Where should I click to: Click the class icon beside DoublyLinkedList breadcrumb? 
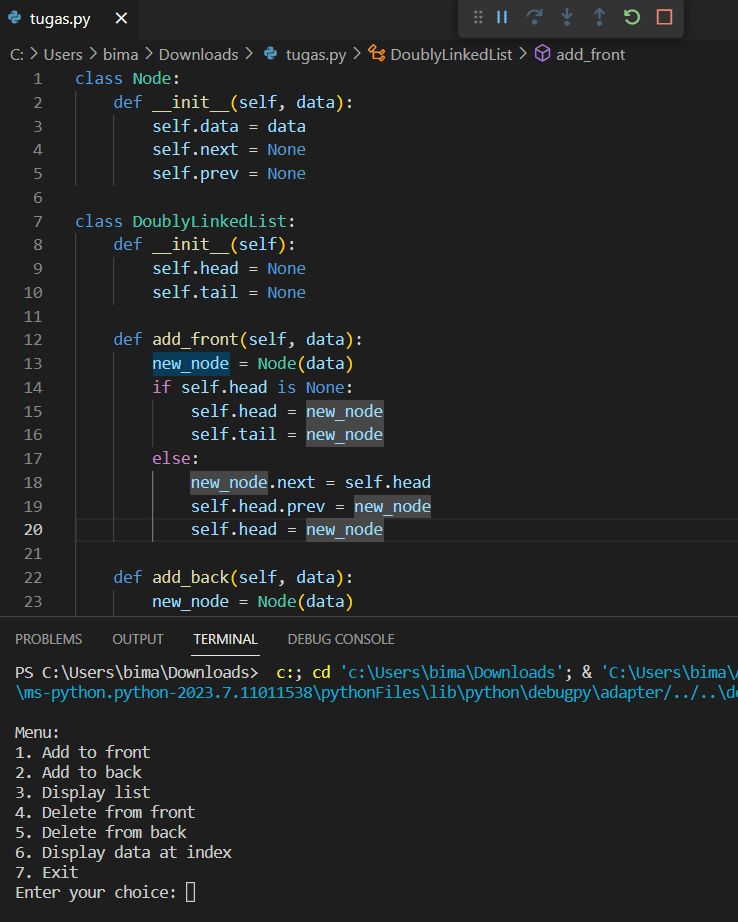coord(377,54)
